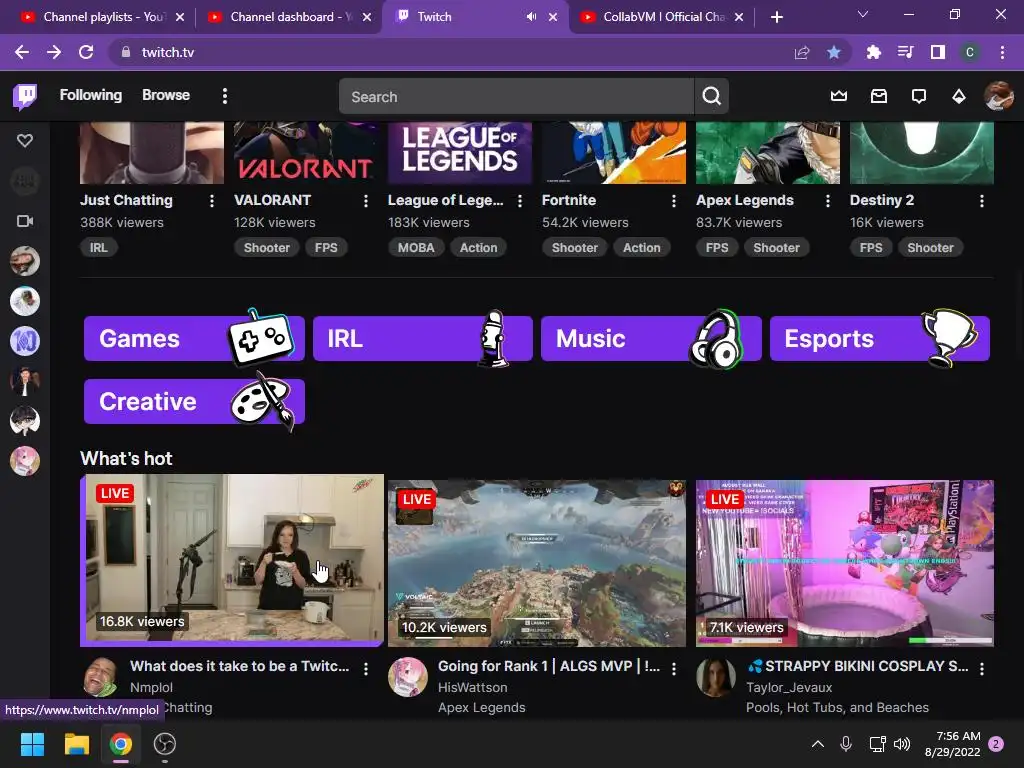Open the Esports category button
Image resolution: width=1024 pixels, height=768 pixels.
880,338
